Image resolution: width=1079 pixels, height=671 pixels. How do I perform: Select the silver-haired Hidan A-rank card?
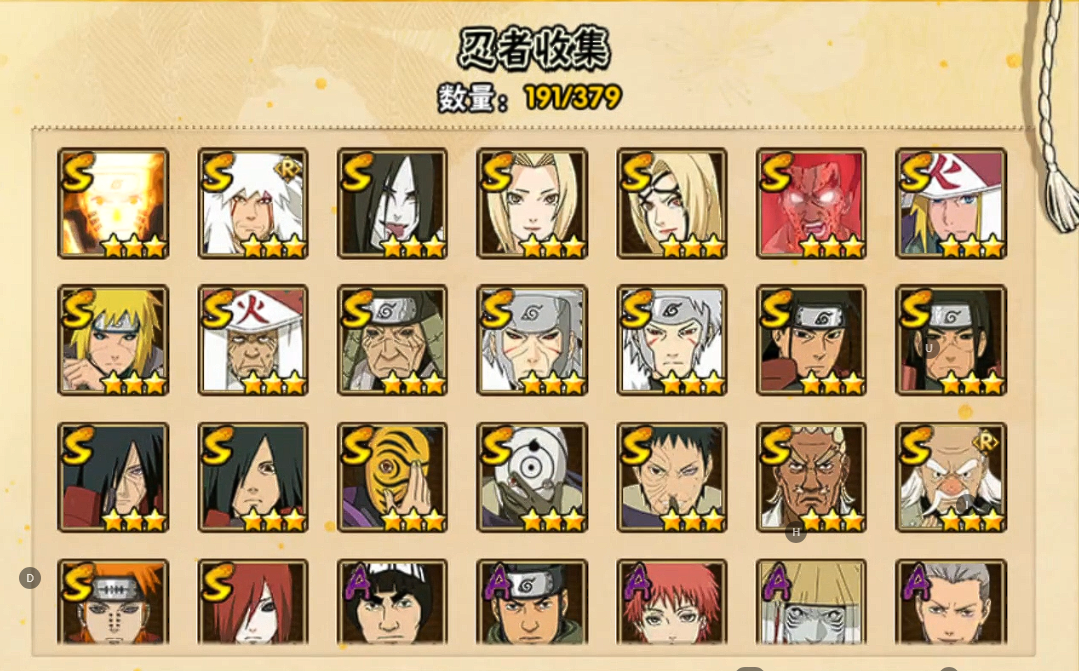click(x=951, y=602)
